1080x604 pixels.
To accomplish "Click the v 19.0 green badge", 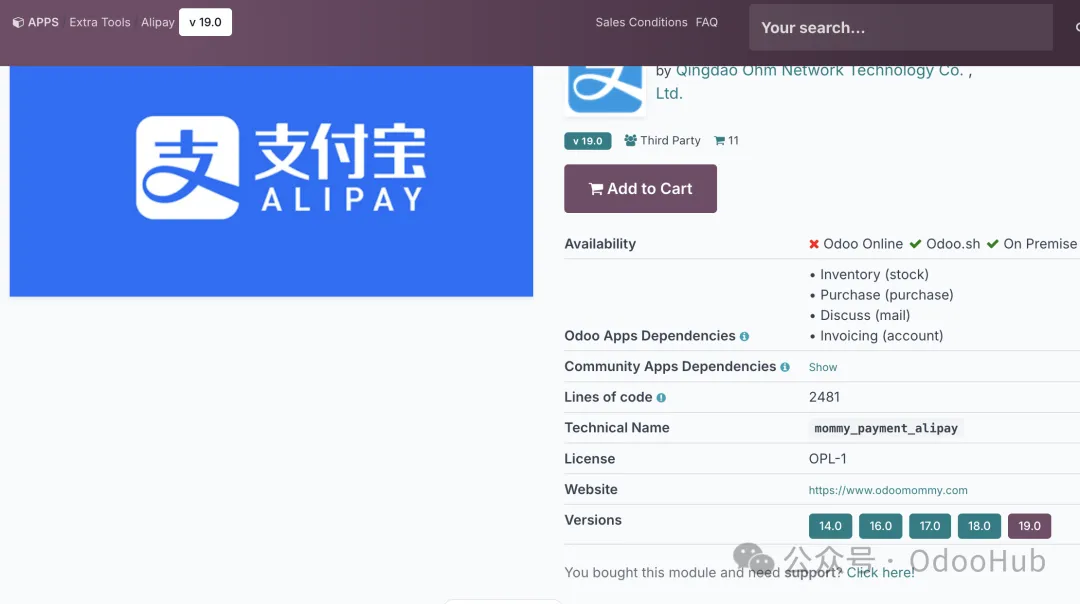I will [x=588, y=140].
